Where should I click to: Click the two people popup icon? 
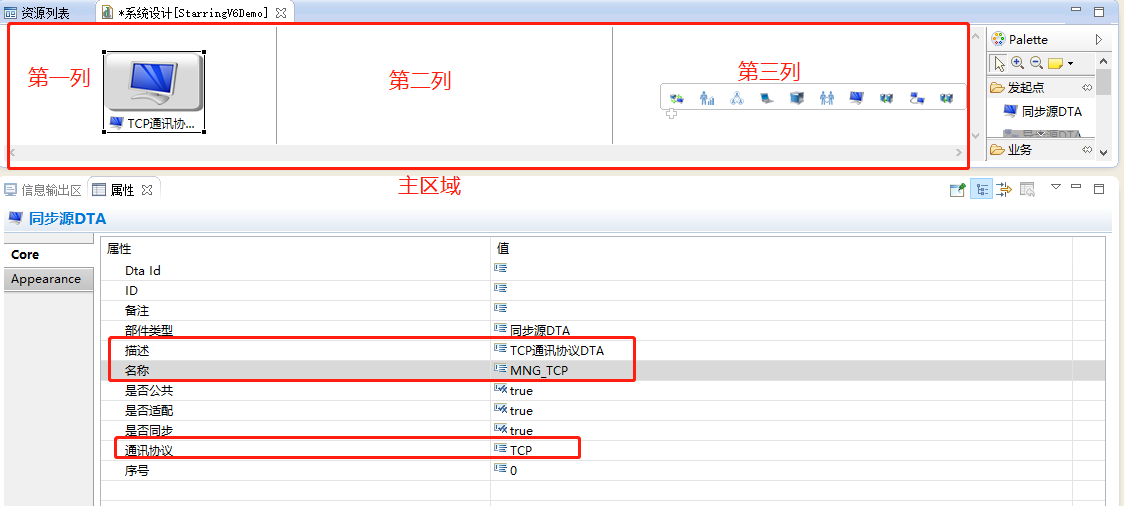pos(827,98)
